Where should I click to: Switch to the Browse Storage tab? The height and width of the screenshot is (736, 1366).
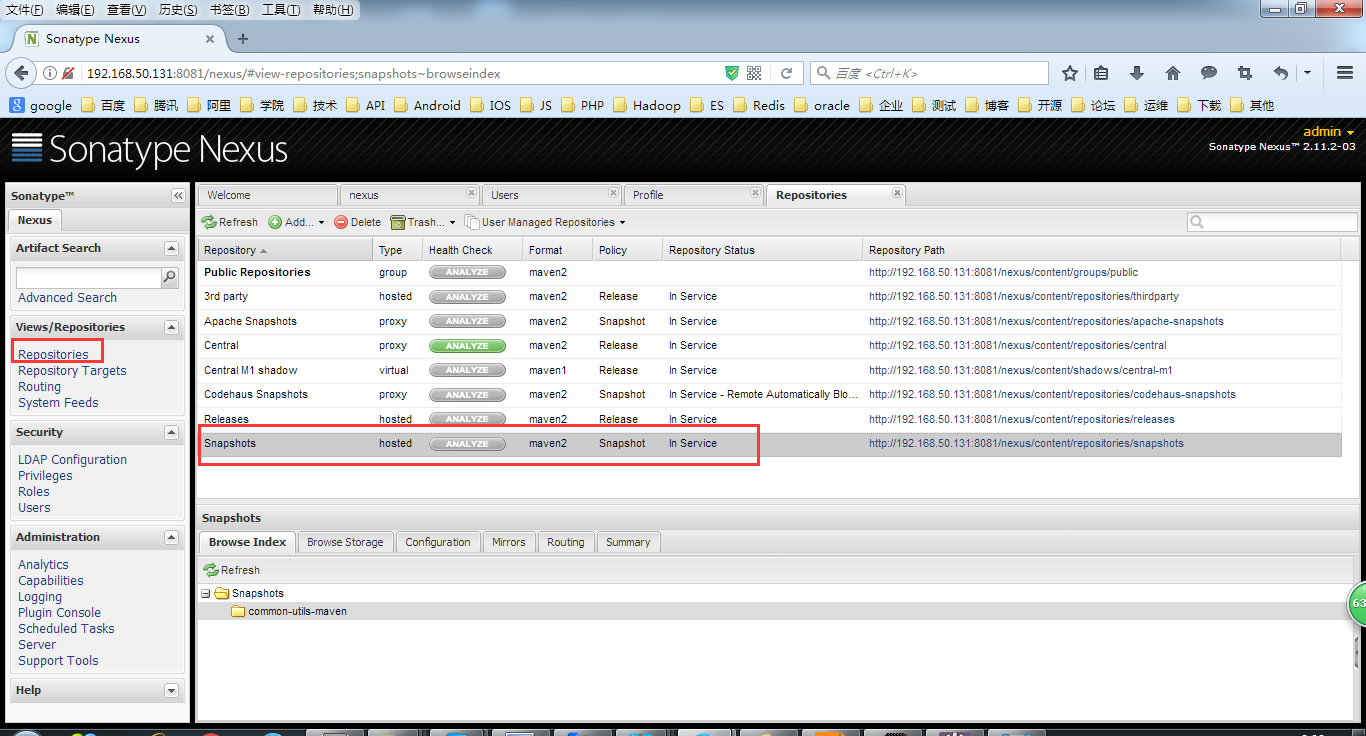(x=345, y=542)
